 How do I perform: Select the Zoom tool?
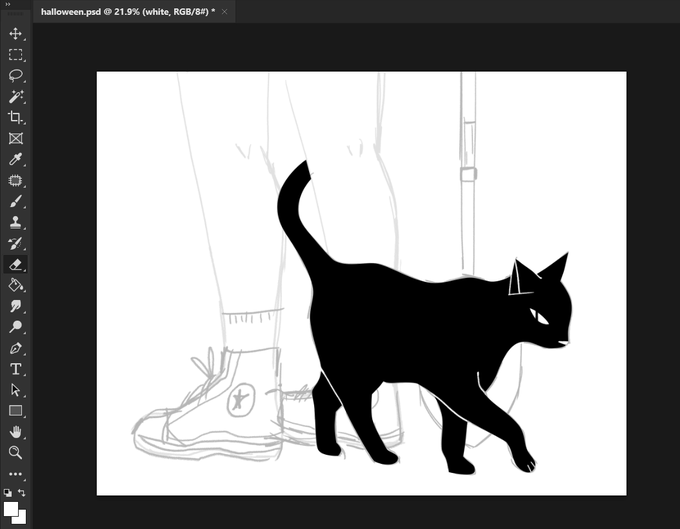[x=16, y=452]
